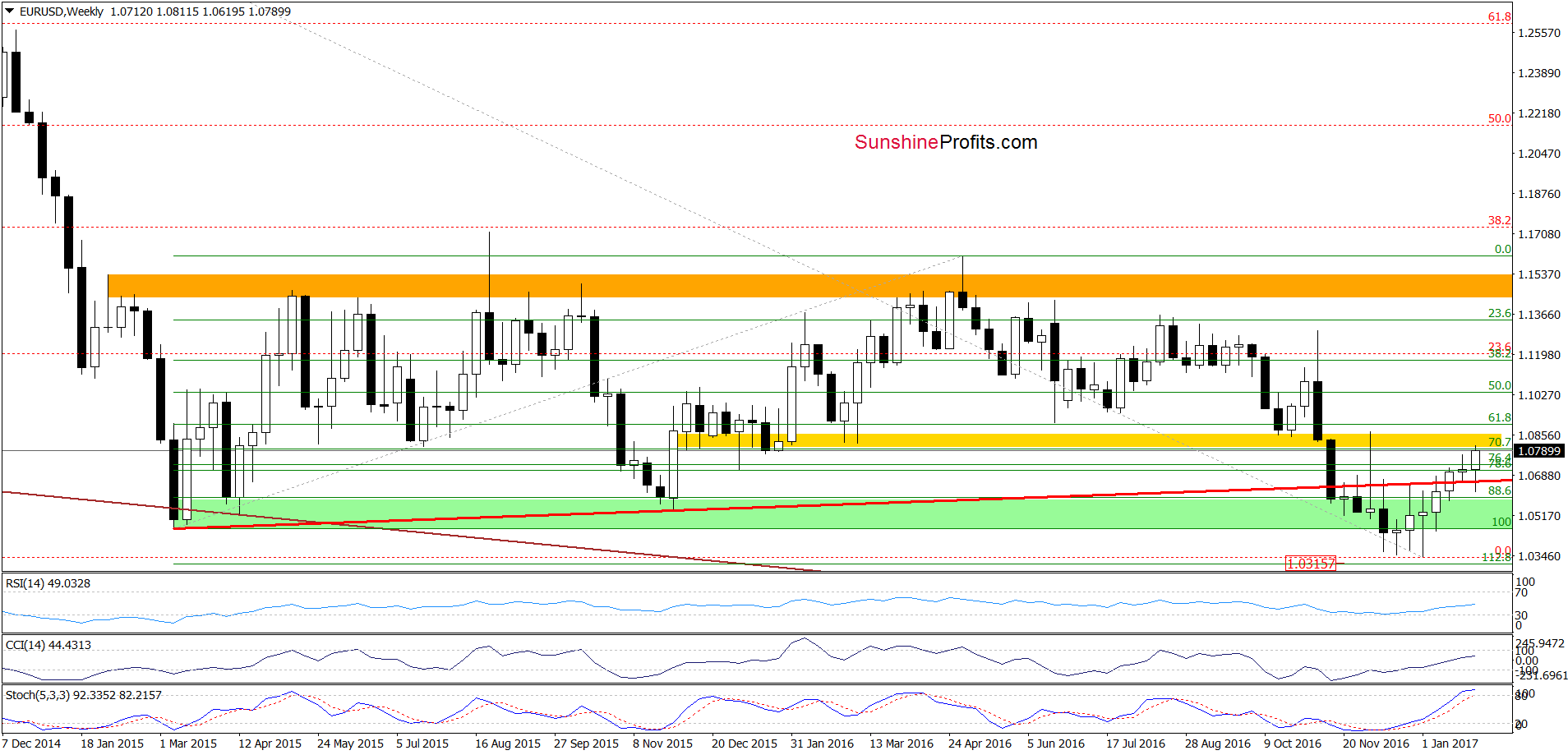
Task: Select the thick red rising trend line
Action: pyautogui.click(x=843, y=504)
